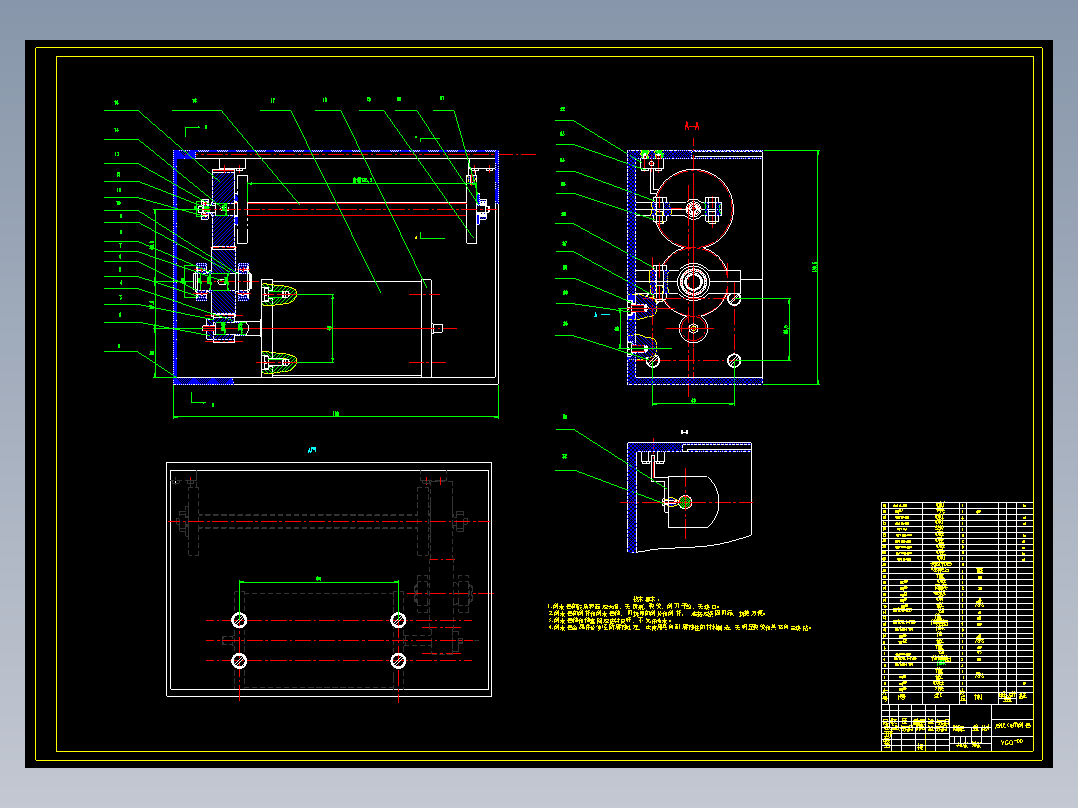
Task: Select the lower hatched motor mounting bolt
Action: pyautogui.click(x=279, y=362)
